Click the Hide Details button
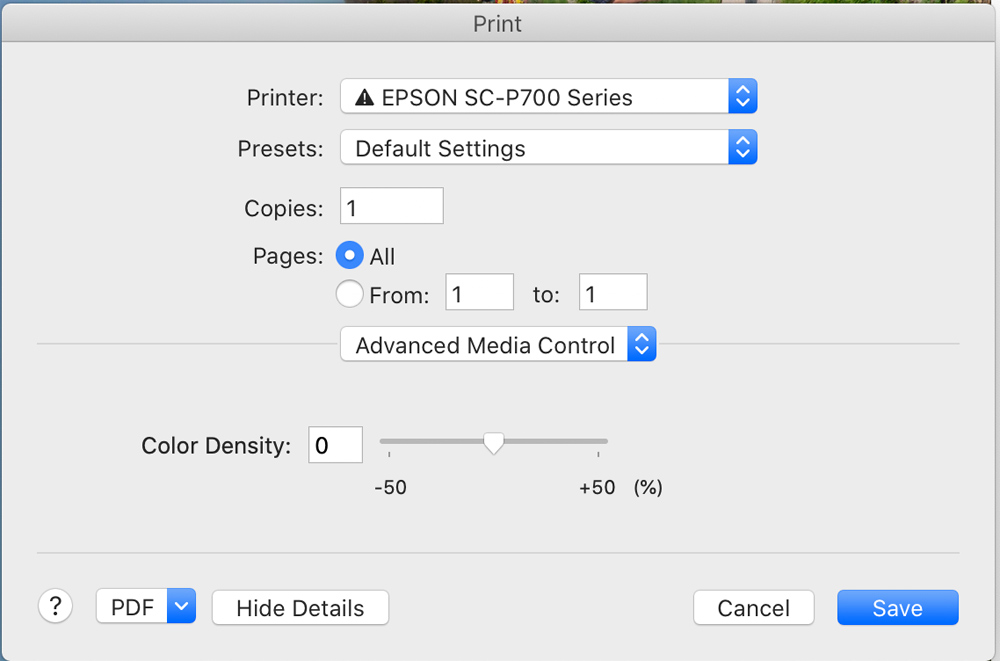1000x661 pixels. pyautogui.click(x=300, y=607)
